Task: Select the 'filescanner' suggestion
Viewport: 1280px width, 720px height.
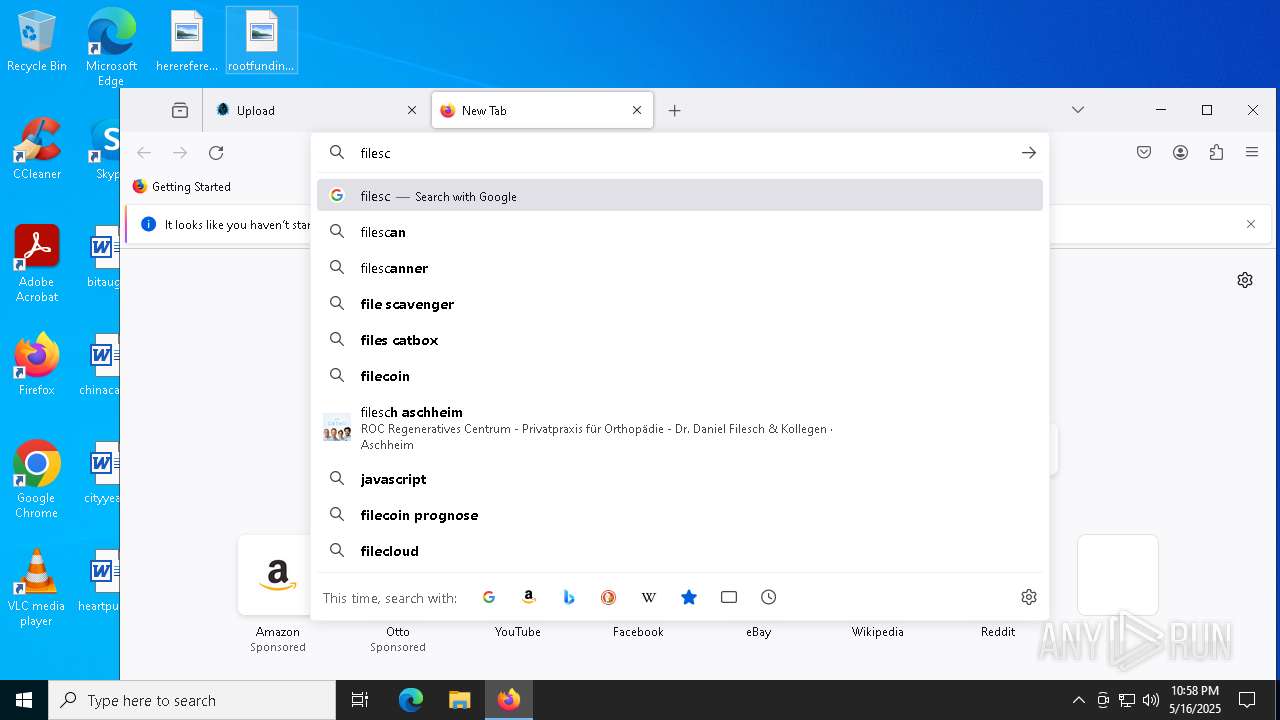Action: tap(680, 268)
